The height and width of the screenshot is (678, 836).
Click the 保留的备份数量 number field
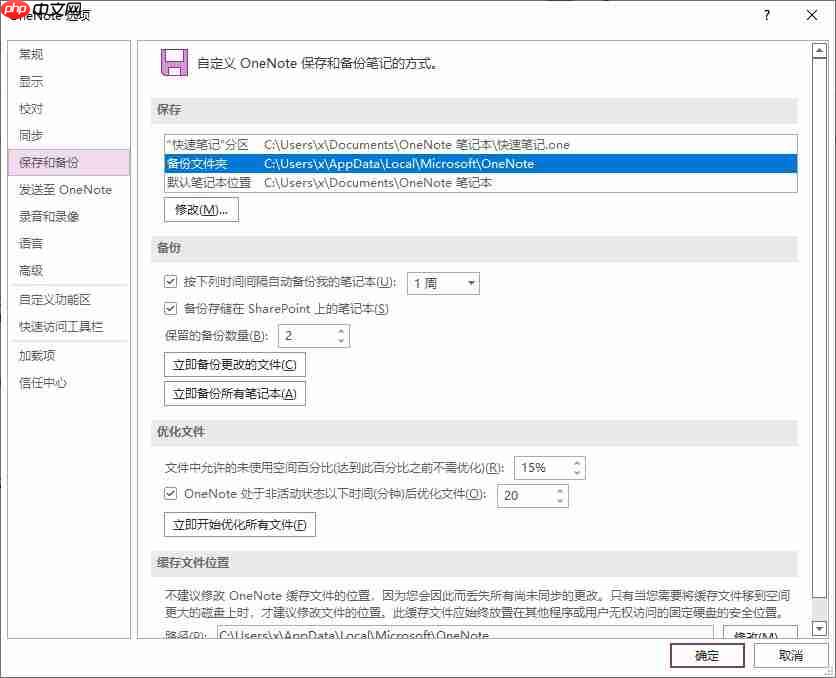pos(307,336)
